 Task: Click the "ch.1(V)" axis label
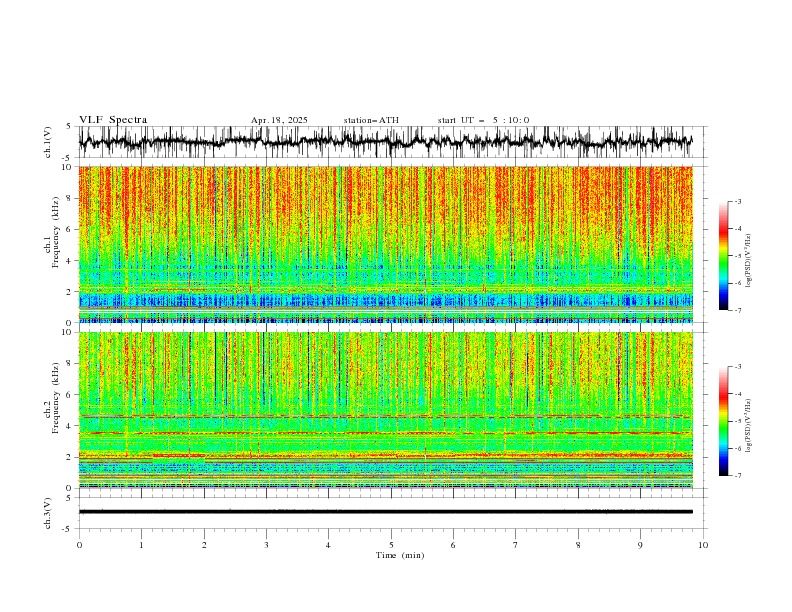[x=48, y=142]
